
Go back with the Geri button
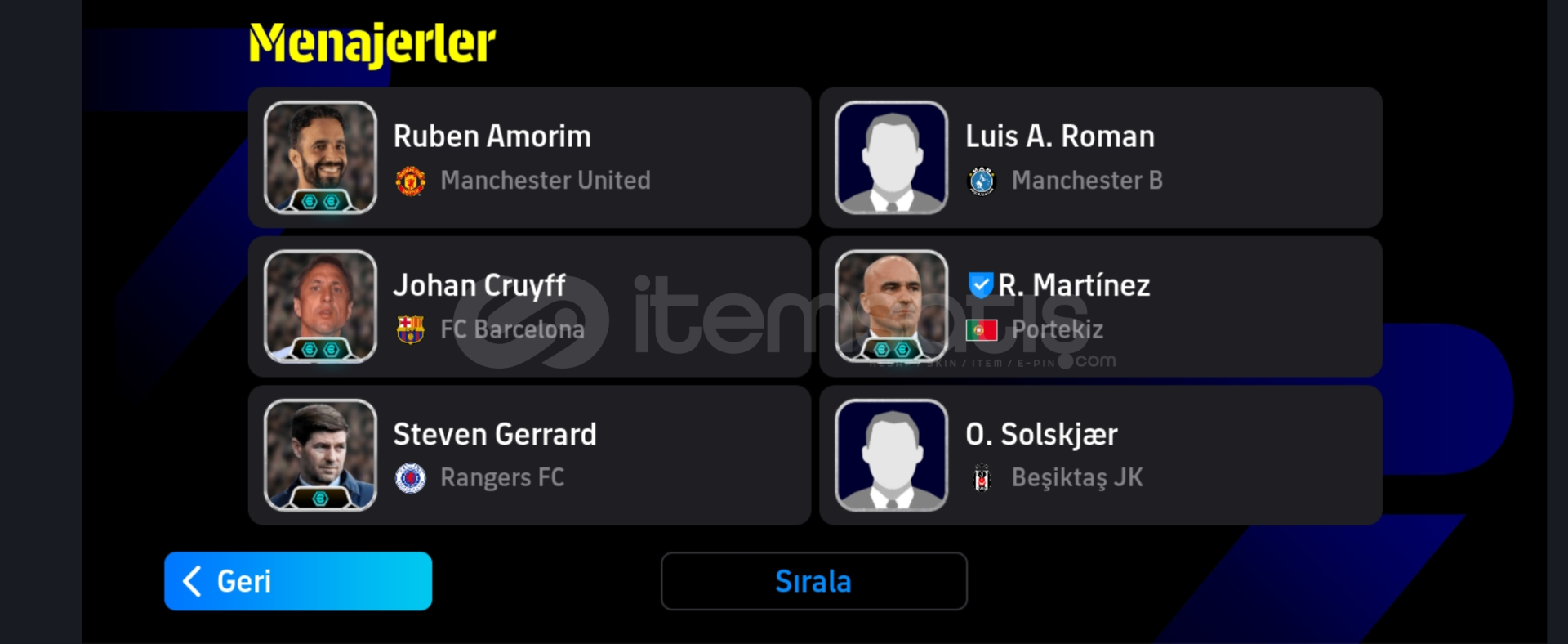coord(298,581)
